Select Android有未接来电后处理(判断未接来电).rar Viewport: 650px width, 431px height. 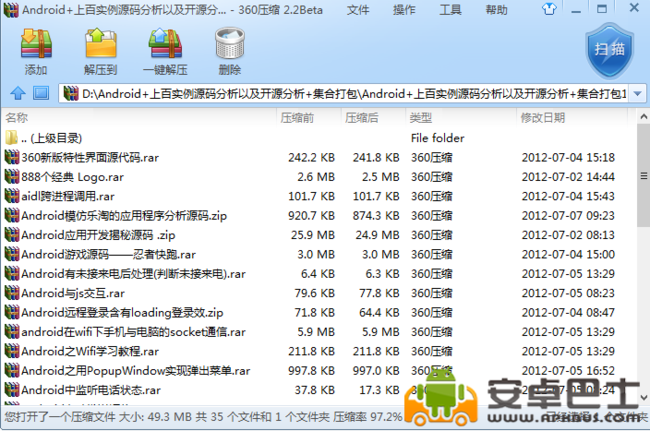[x=133, y=274]
